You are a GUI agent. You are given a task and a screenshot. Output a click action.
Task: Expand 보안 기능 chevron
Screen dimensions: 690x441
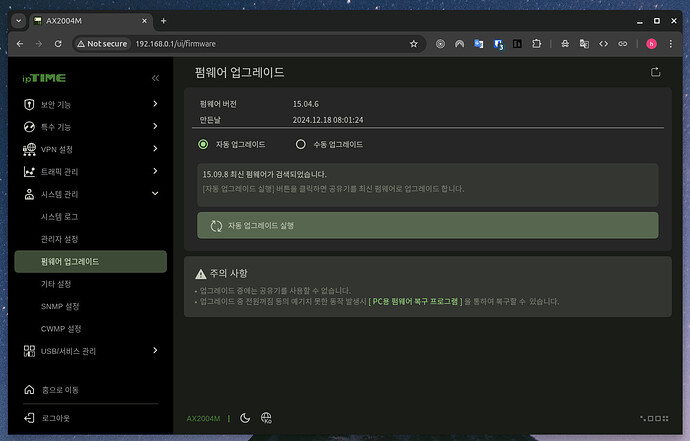pos(155,104)
